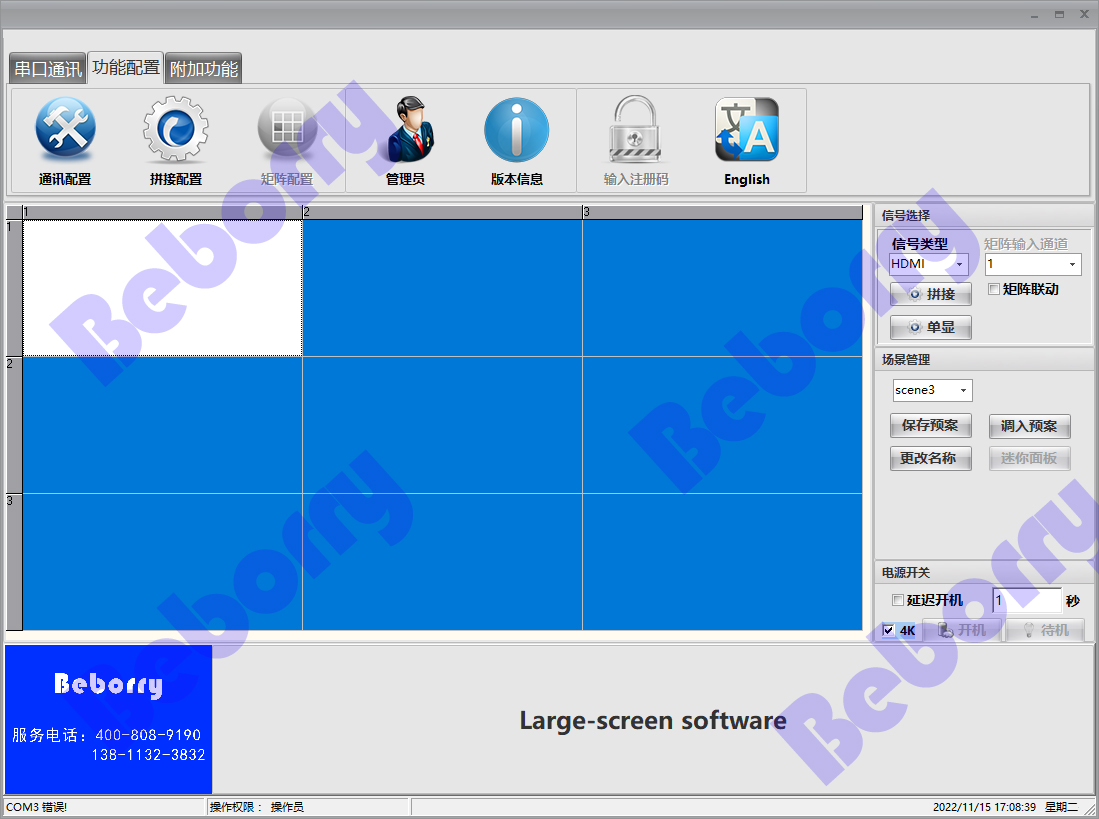The width and height of the screenshot is (1099, 819).
Task: Click the column 2 header of the grid
Action: tap(442, 212)
